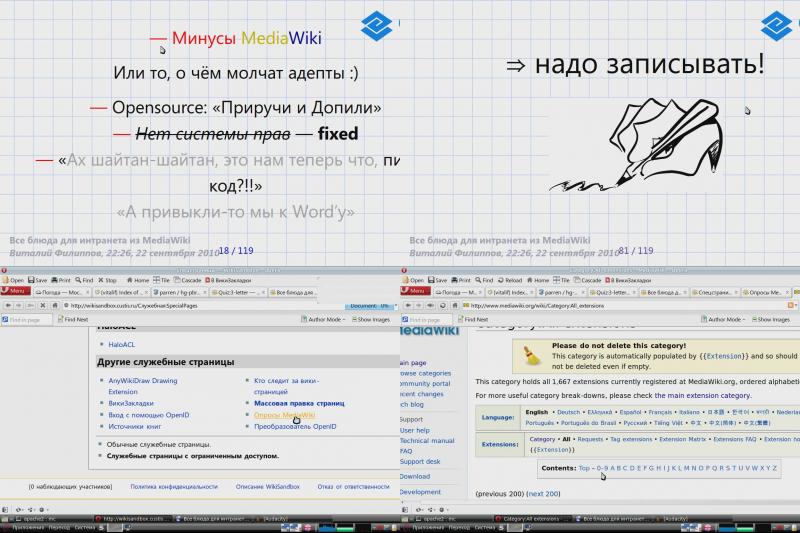The image size is (800, 533).
Task: Open the Support desk sidebar link
Action: [420, 462]
